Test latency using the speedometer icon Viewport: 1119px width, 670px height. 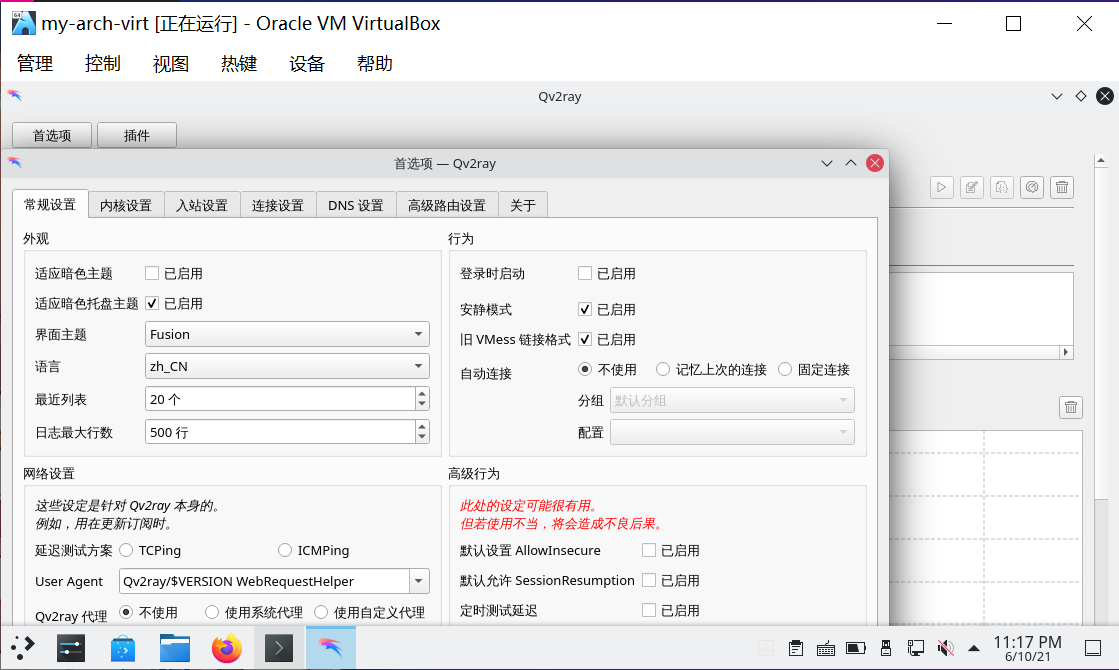[1031, 187]
